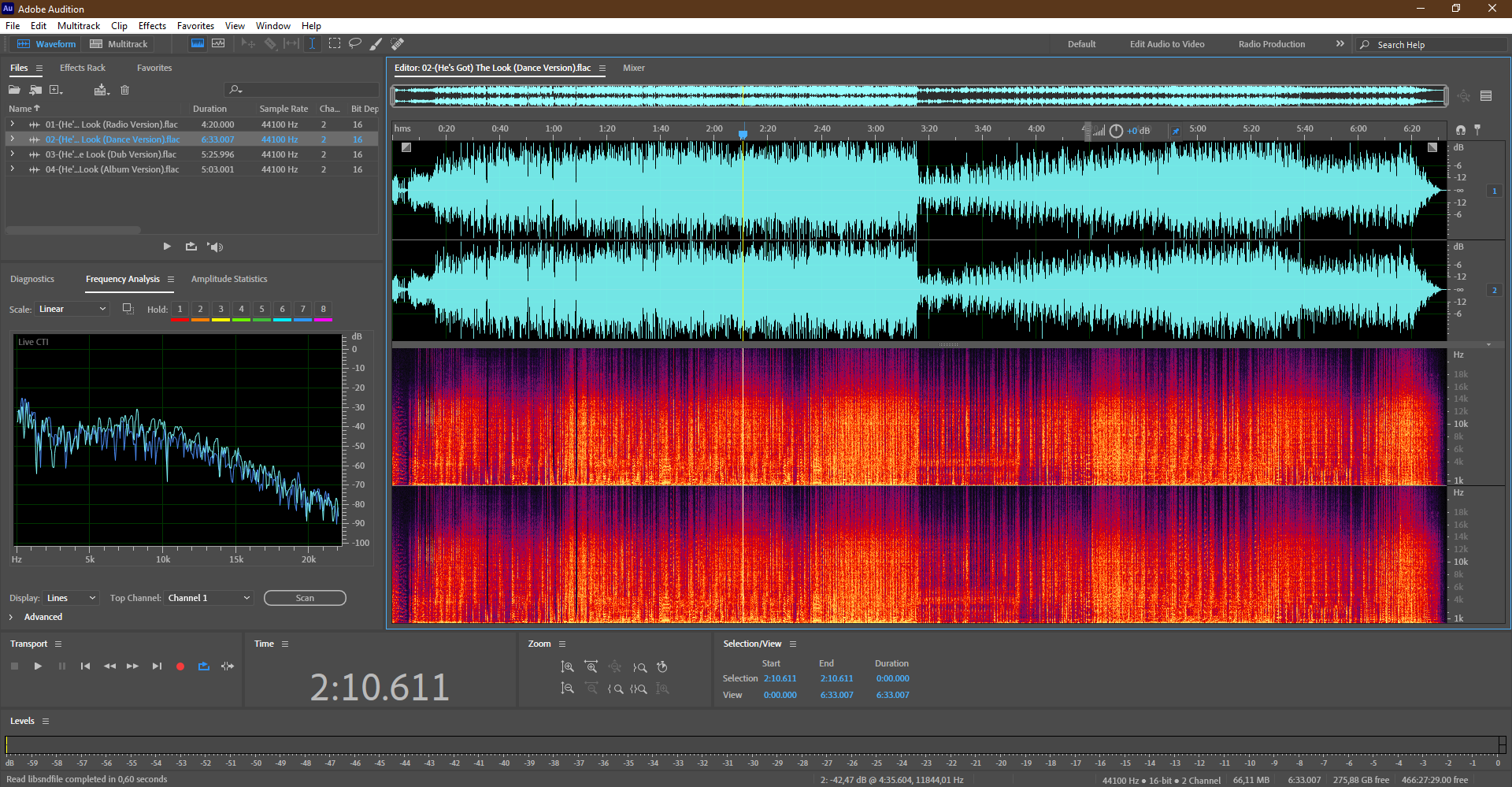
Task: Click the Scan button
Action: 305,598
